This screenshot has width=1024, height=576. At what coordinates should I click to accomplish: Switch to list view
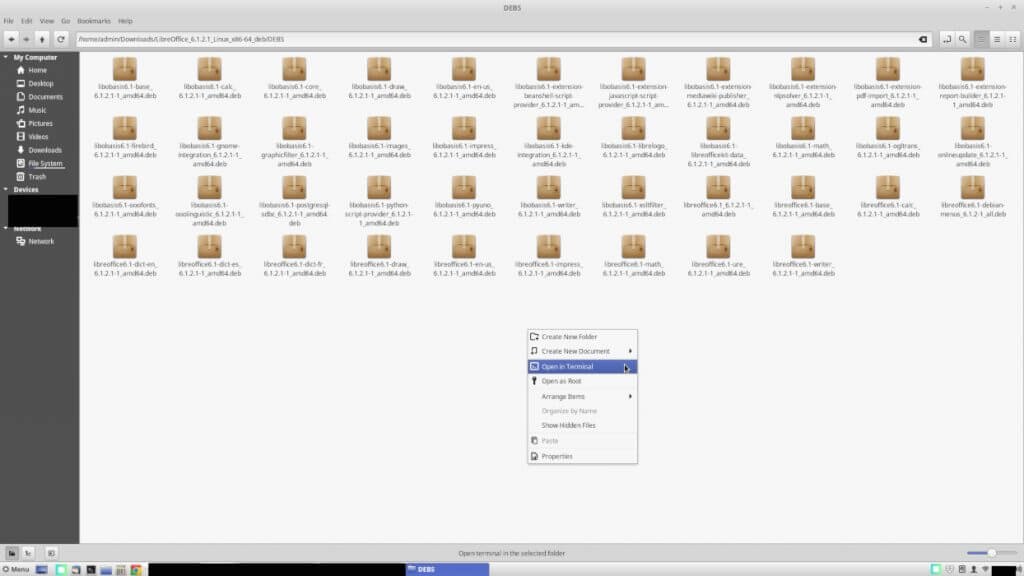997,39
